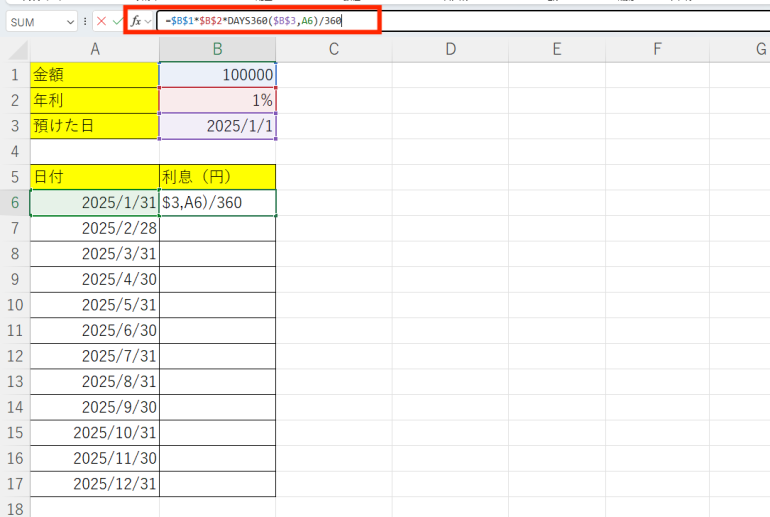This screenshot has height=517, width=770.
Task: Select row 6 header
Action: coord(15,202)
